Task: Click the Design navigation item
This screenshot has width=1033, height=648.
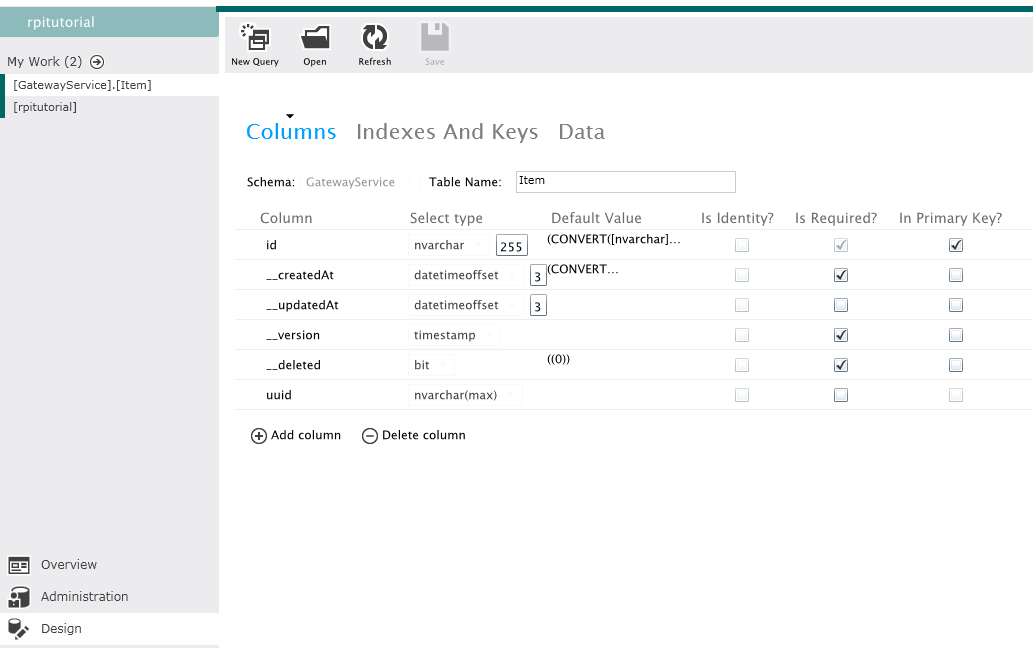Action: tap(61, 629)
